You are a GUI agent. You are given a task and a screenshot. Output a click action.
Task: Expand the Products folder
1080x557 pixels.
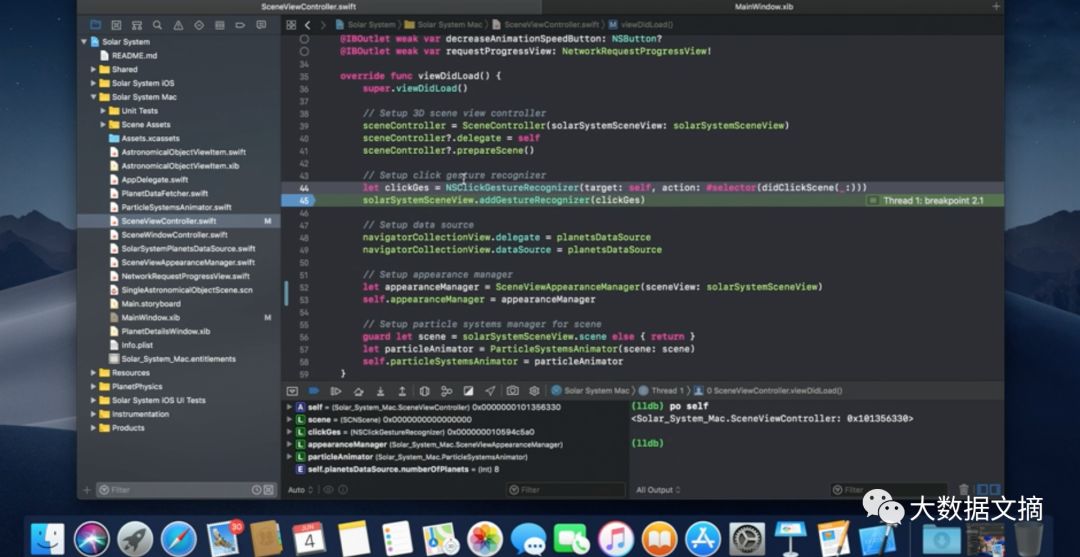point(94,428)
